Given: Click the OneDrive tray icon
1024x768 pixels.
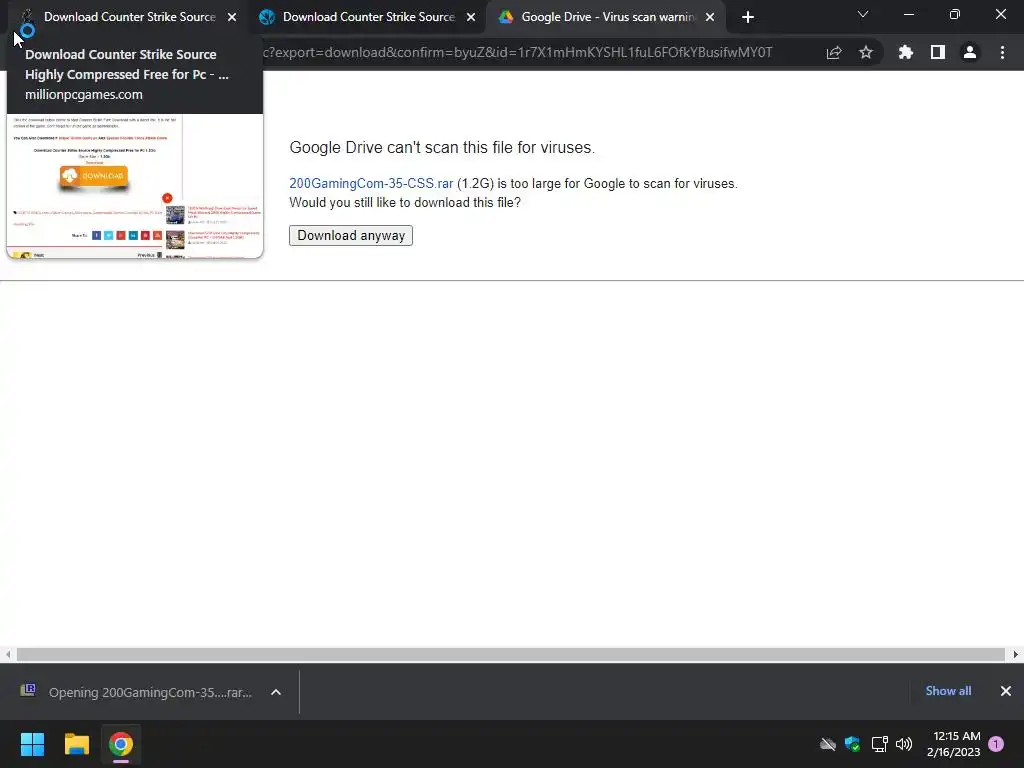Looking at the screenshot, I should tap(827, 744).
